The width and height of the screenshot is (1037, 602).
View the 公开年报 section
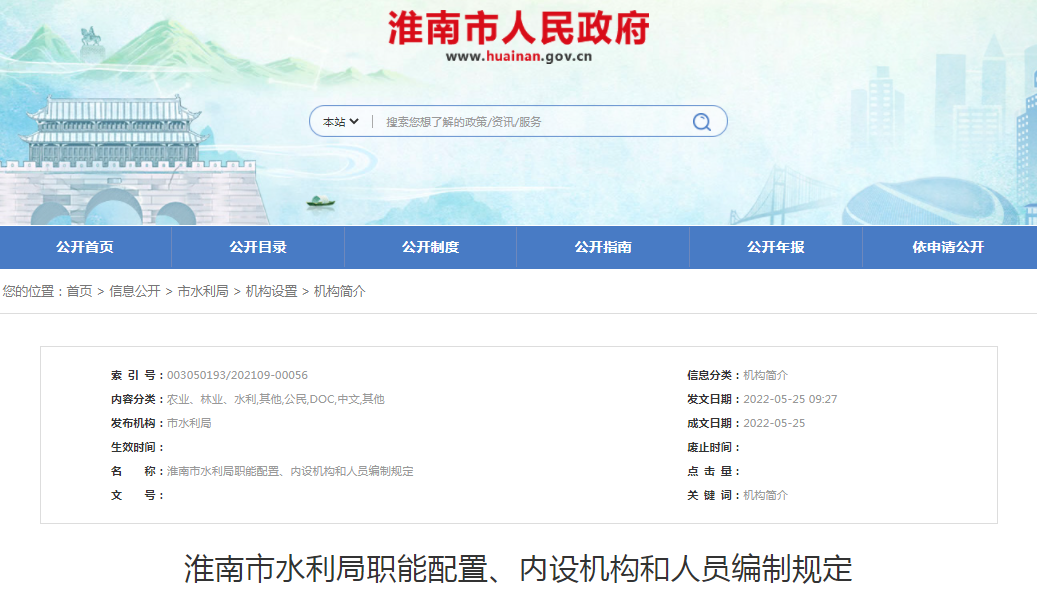tap(775, 247)
